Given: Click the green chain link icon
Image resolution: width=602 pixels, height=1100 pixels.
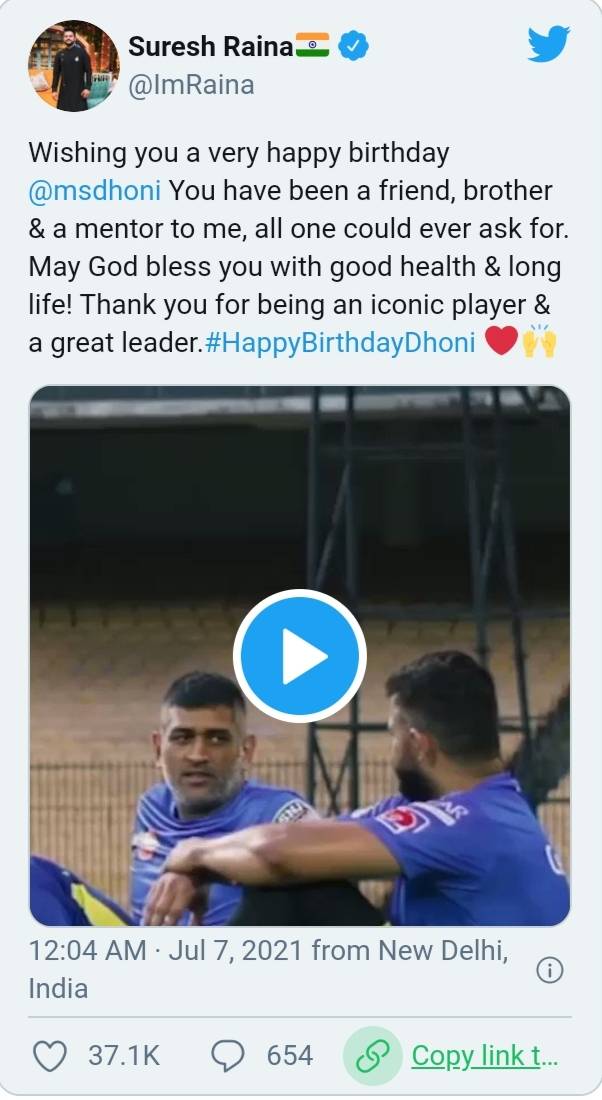Looking at the screenshot, I should (x=372, y=1055).
